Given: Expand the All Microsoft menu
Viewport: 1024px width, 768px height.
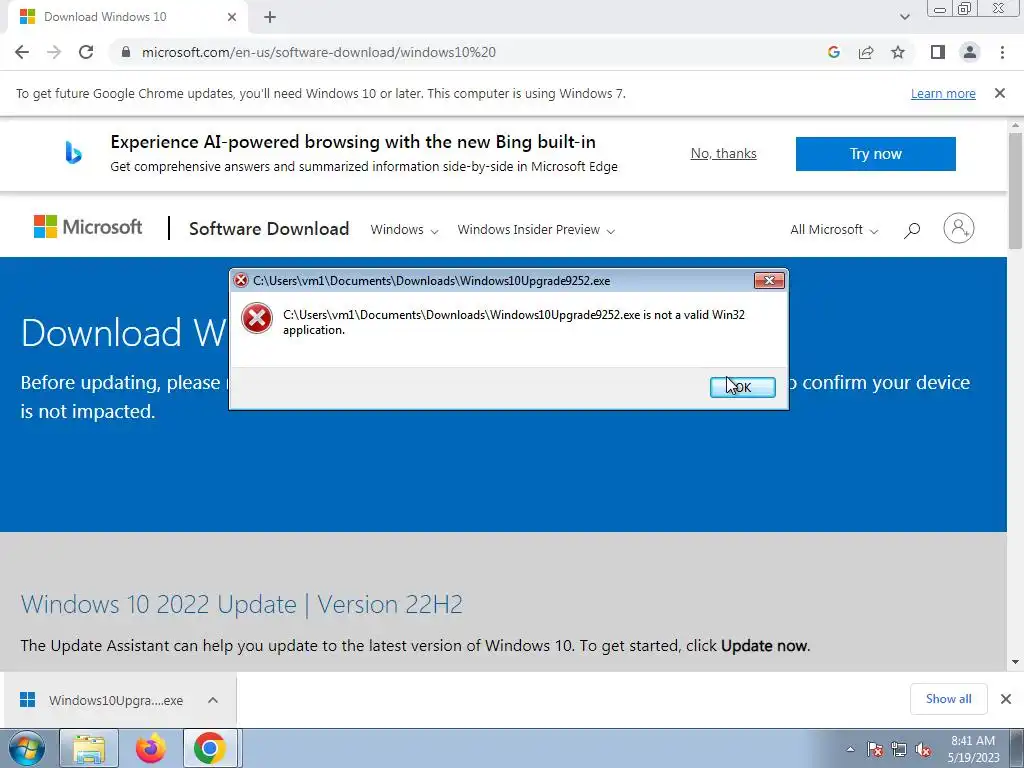Looking at the screenshot, I should [834, 230].
